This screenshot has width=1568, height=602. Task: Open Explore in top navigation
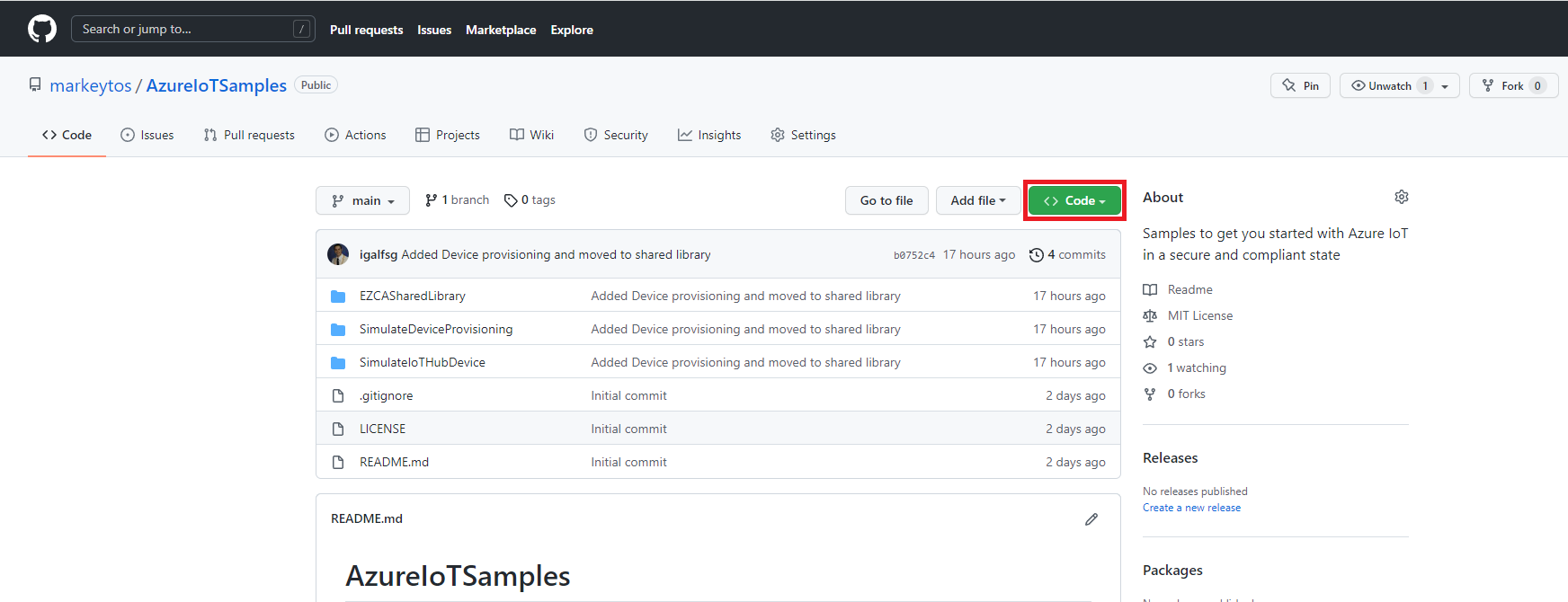(x=572, y=30)
